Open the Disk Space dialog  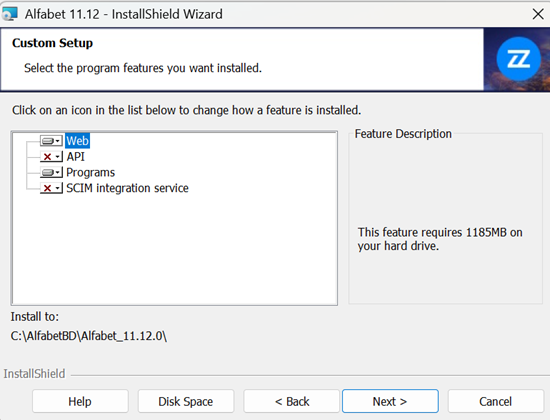(186, 401)
